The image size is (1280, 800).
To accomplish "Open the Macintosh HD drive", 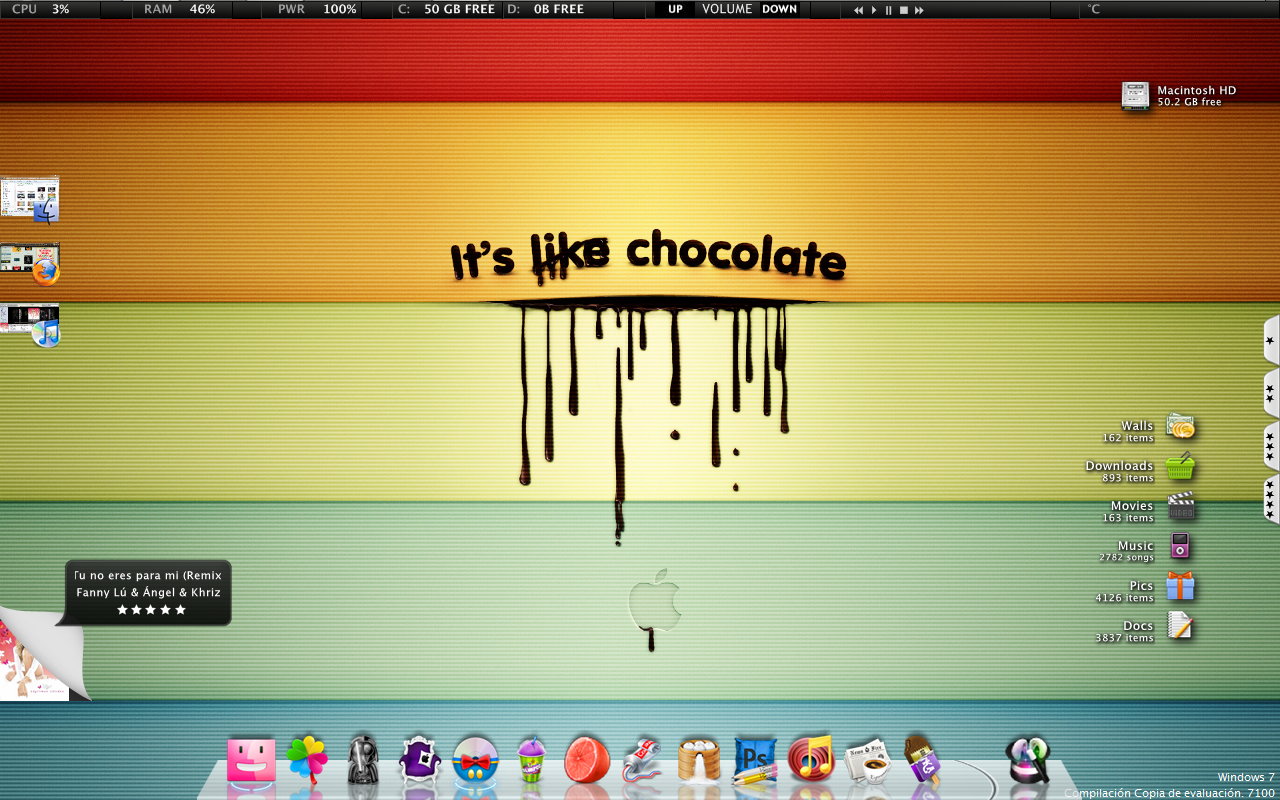I will click(x=1136, y=96).
